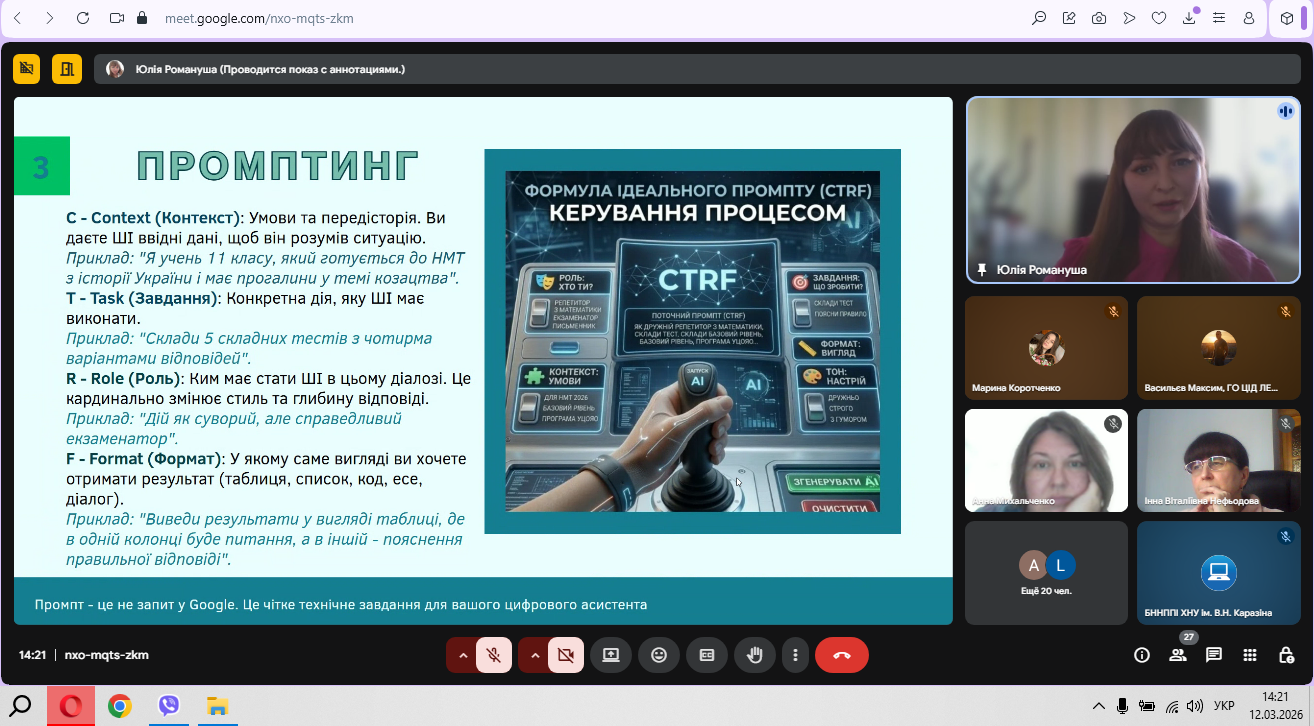Toggle closed captions on
1314x726 pixels.
[x=707, y=655]
